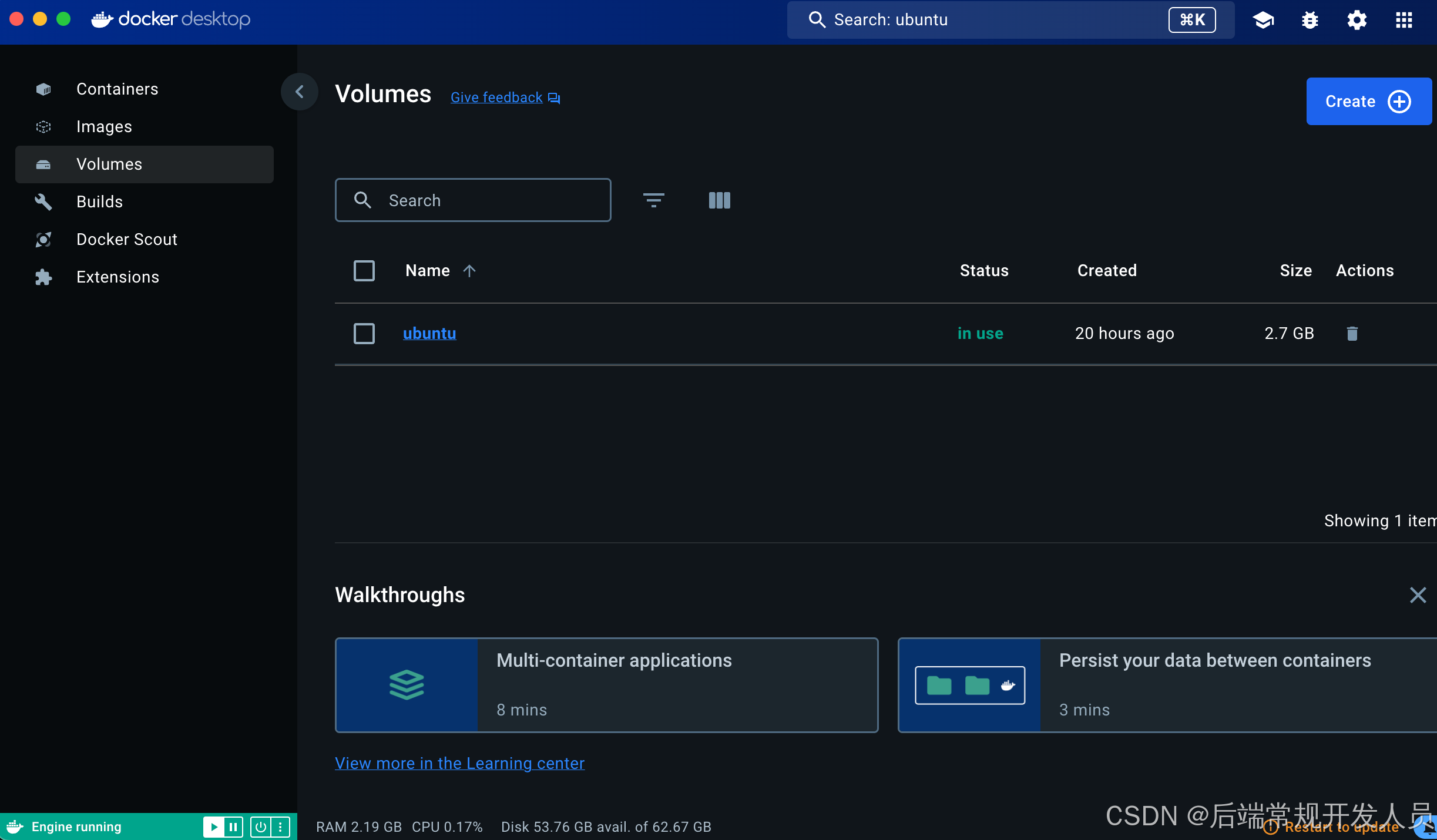Sort by the Name column header
This screenshot has width=1437, height=840.
(441, 271)
